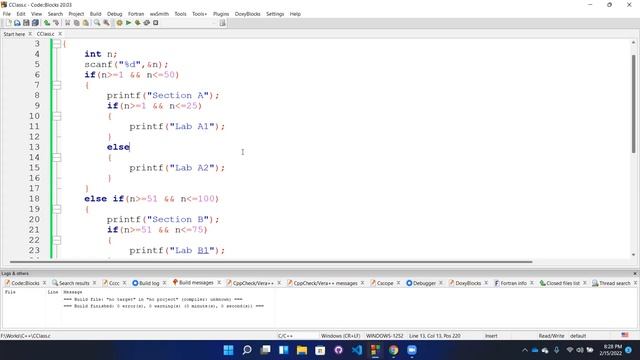
Task: Close the CClass.c editor tab
Action: [60, 34]
